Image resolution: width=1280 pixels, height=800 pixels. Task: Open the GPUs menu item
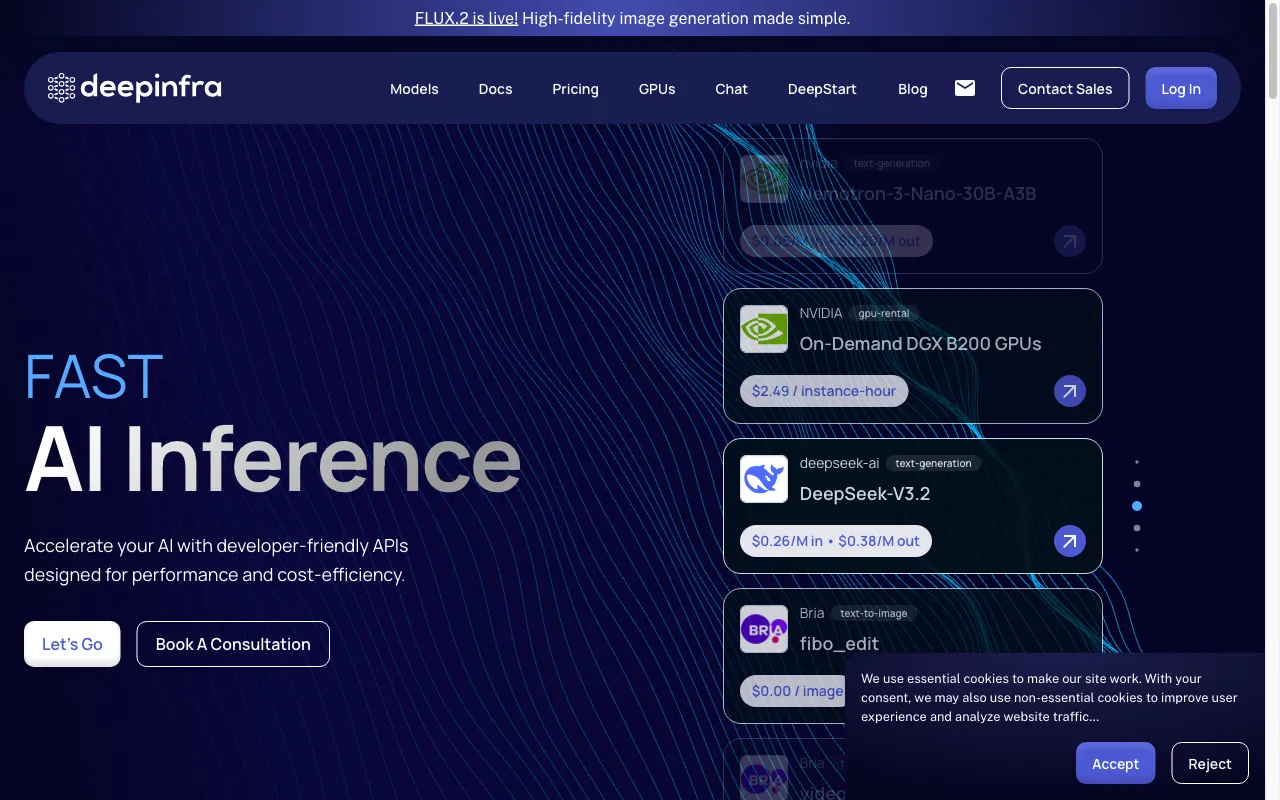point(657,89)
